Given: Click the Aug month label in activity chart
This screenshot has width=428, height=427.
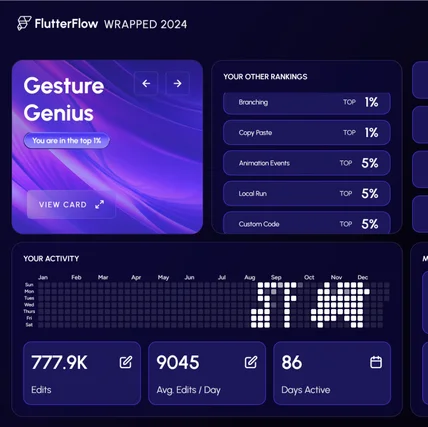Looking at the screenshot, I should click(250, 278).
